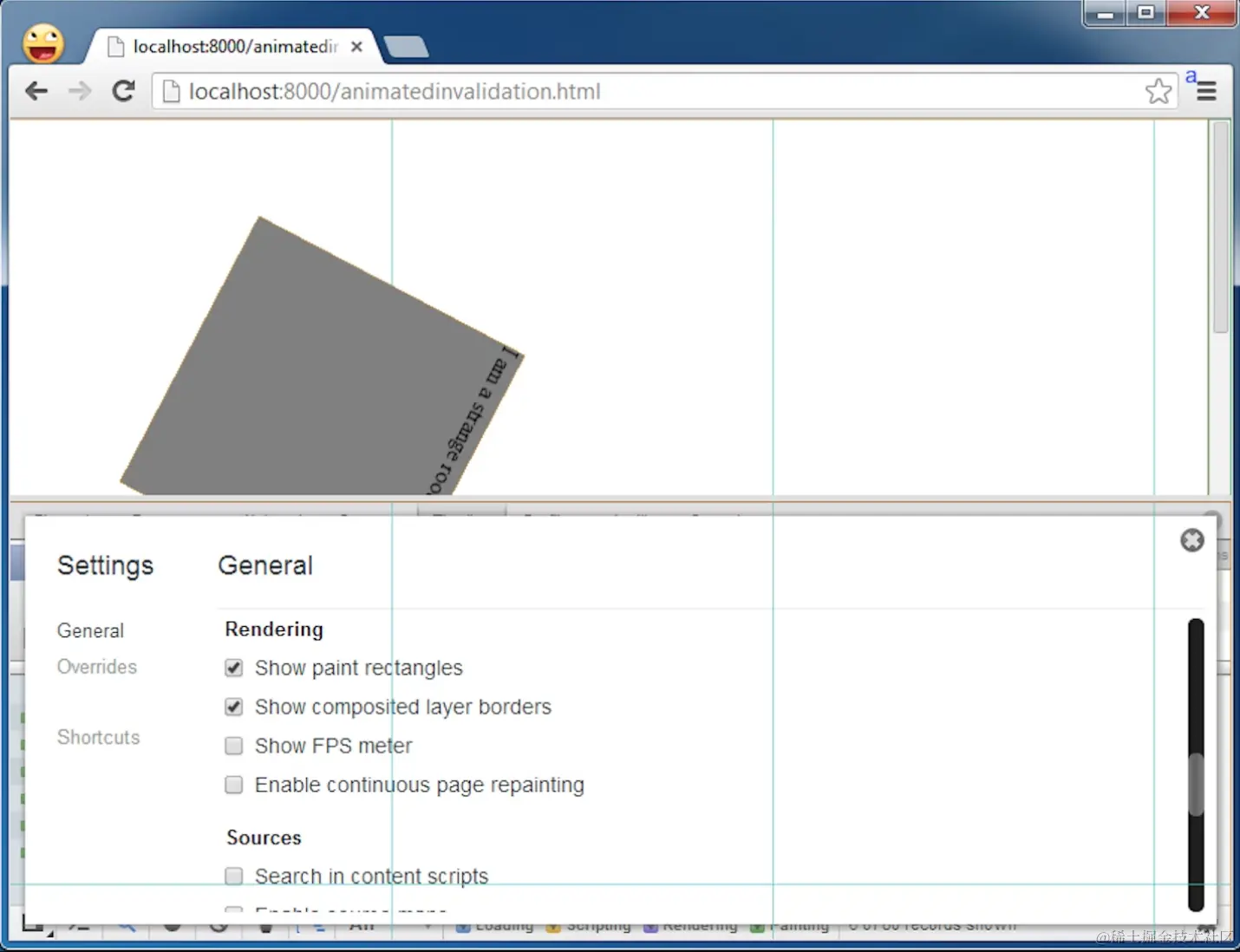Open the Chrome hamburger menu
Screen dimensions: 1240x952
1206,92
